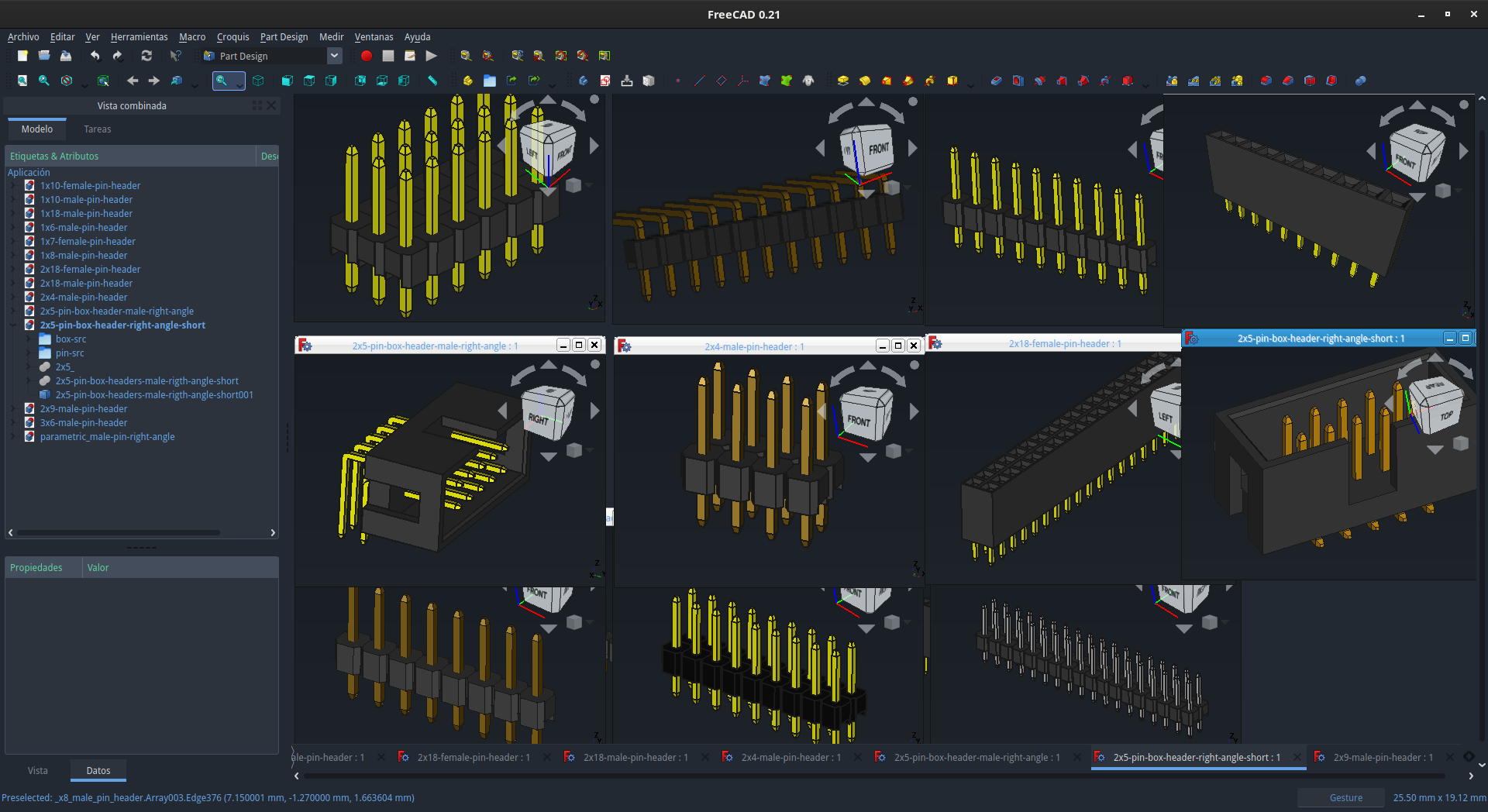Click FRONT face of 2x4-male-pin-header navigation cube
The width and height of the screenshot is (1488, 812).
(859, 421)
